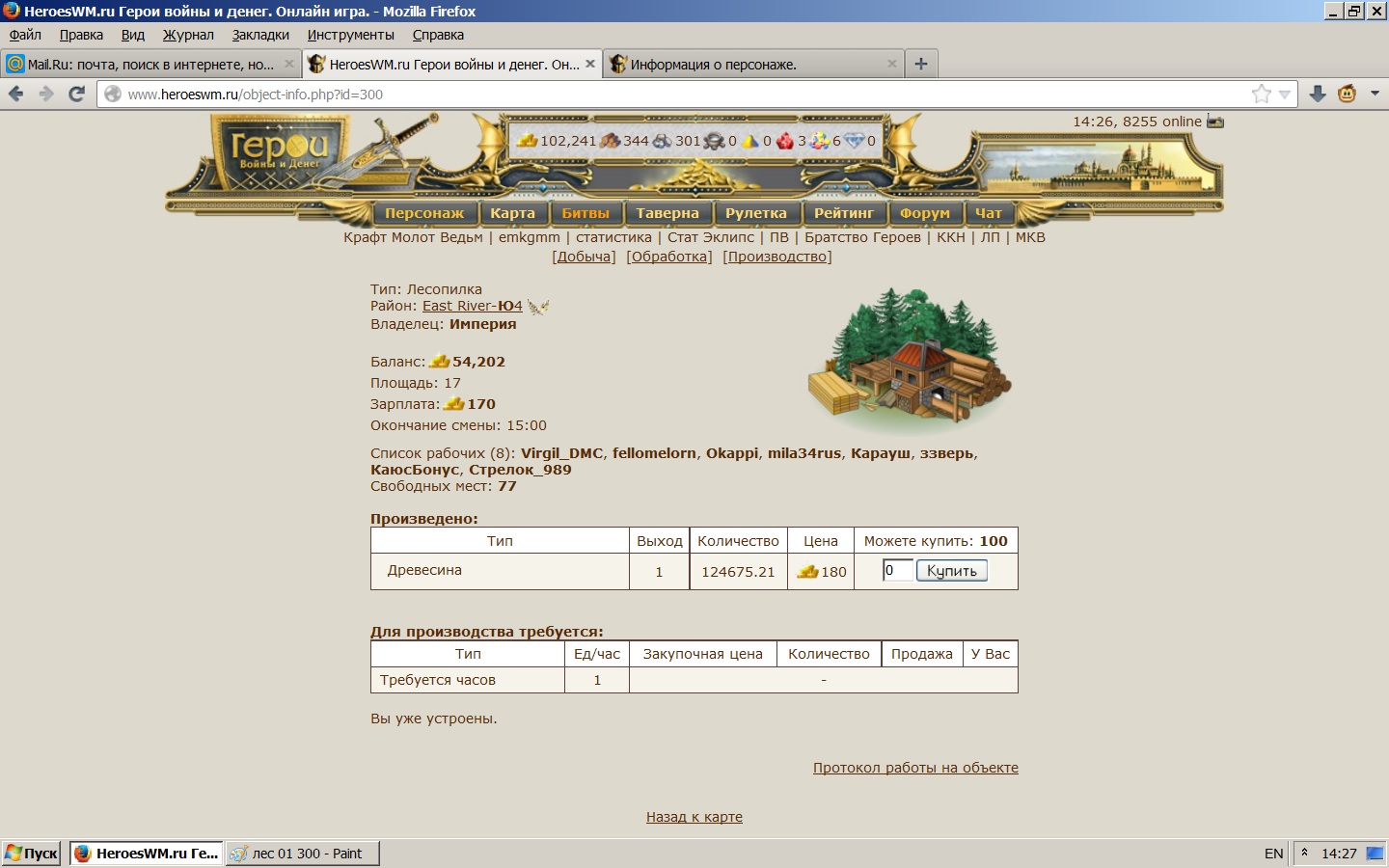Screen dimensions: 1389x868
Task: Open the downloads arrow icon in toolbar
Action: [1318, 94]
